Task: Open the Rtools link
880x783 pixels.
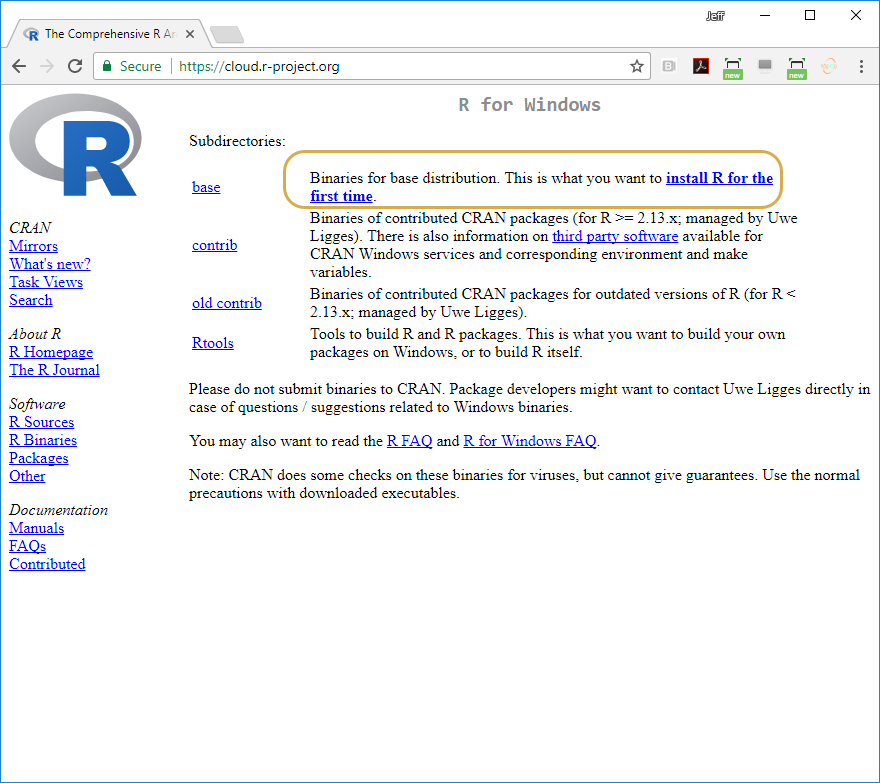Action: pyautogui.click(x=212, y=343)
